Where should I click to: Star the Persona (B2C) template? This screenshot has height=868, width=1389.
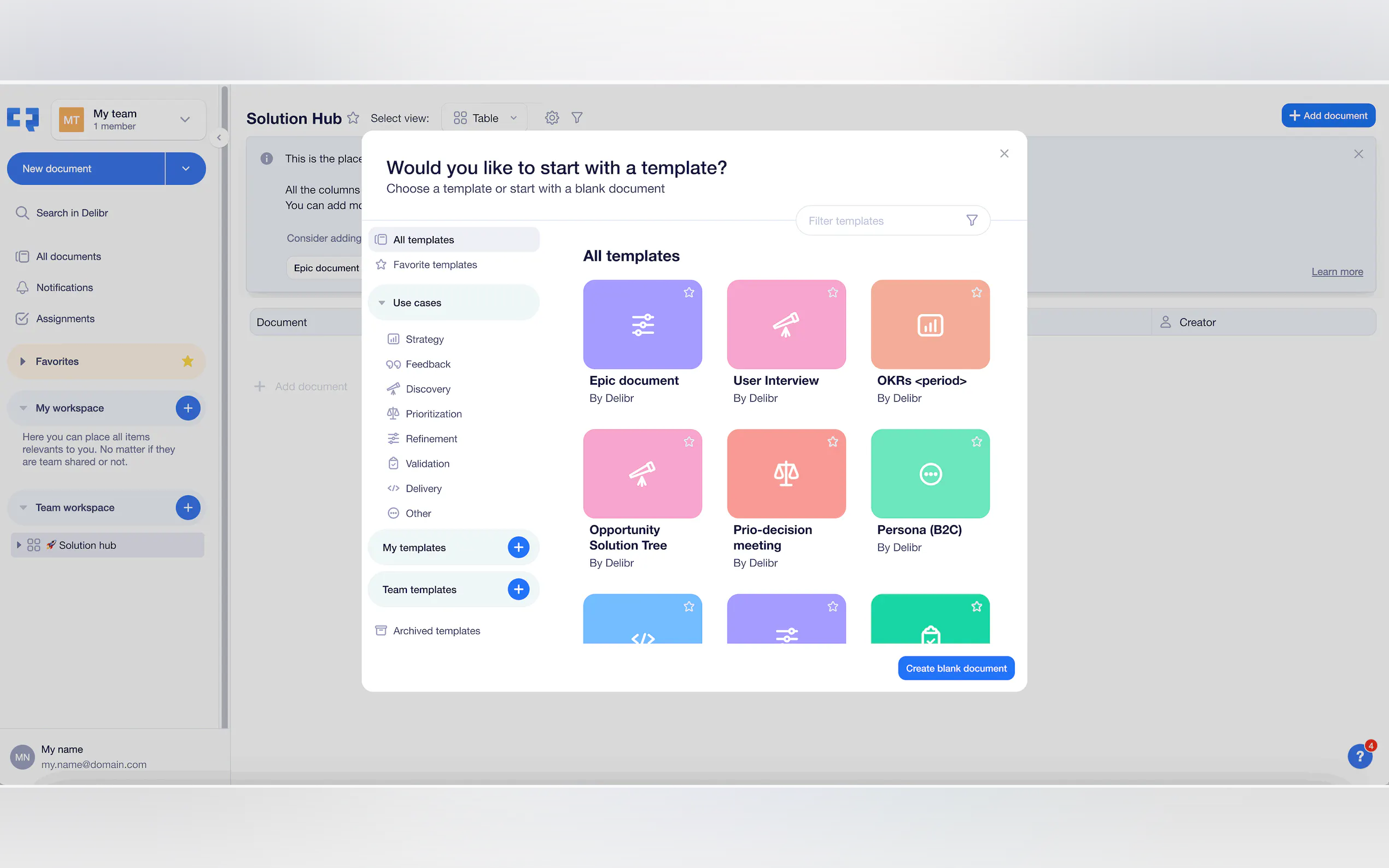(976, 442)
